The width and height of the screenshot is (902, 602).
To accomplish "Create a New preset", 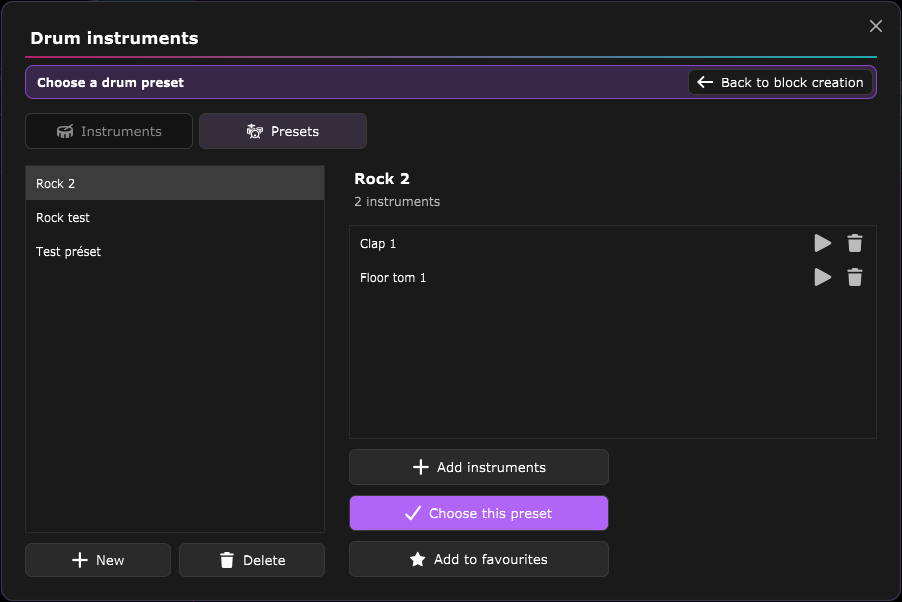I will (98, 560).
